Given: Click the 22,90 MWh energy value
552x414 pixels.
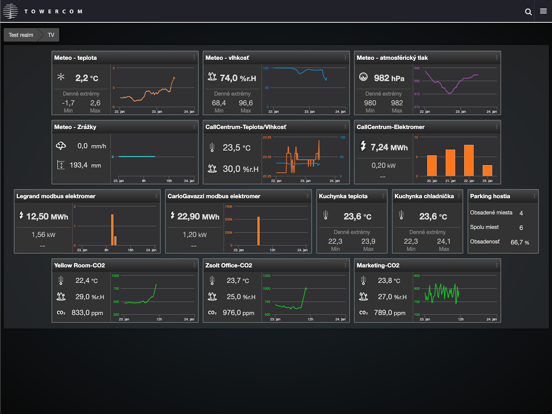Looking at the screenshot, I should pos(198,217).
